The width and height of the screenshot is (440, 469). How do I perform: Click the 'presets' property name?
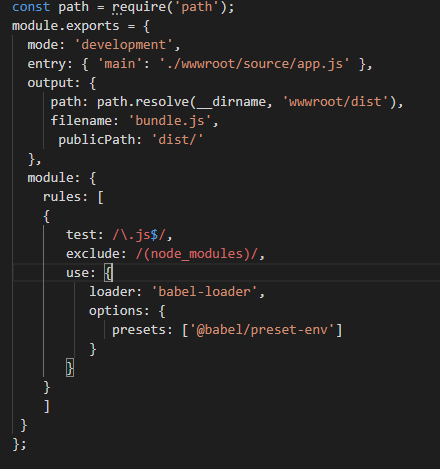pos(139,330)
